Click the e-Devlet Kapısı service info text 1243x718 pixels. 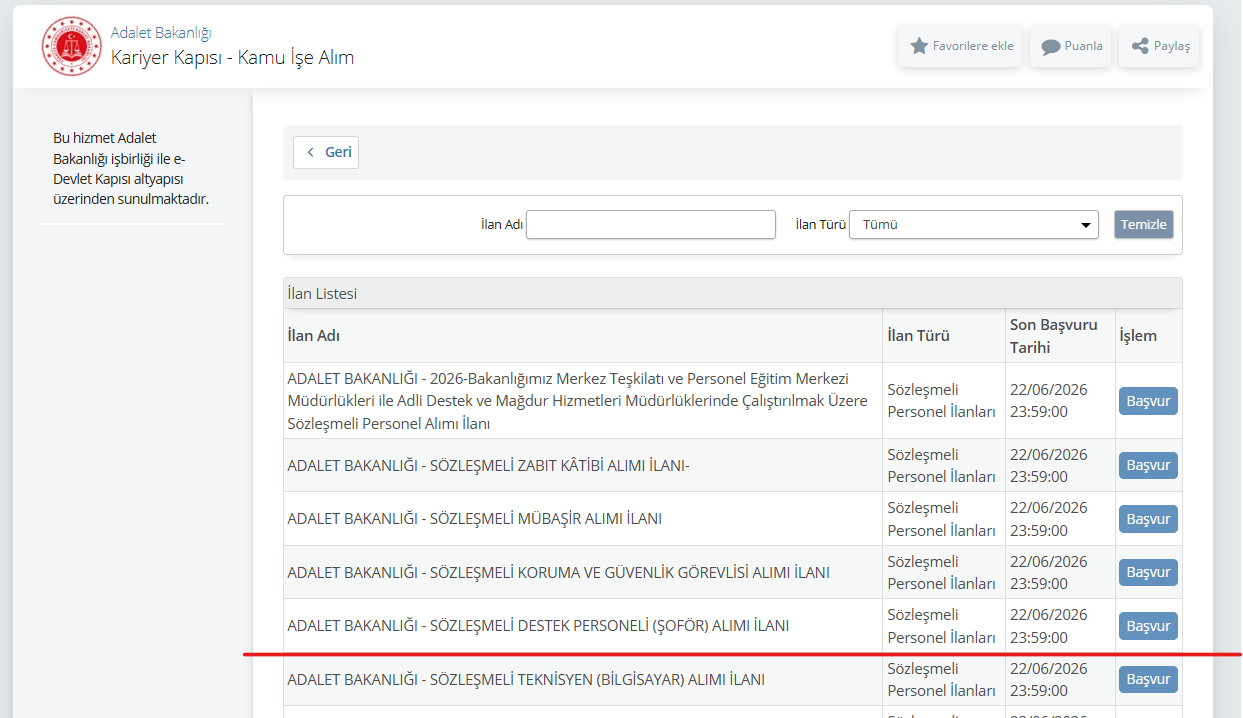(131, 168)
